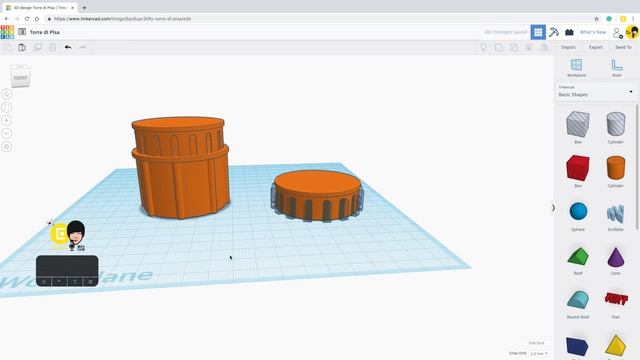The height and width of the screenshot is (360, 640).
Task: Click the Flip mirror tool icon
Action: tap(544, 47)
